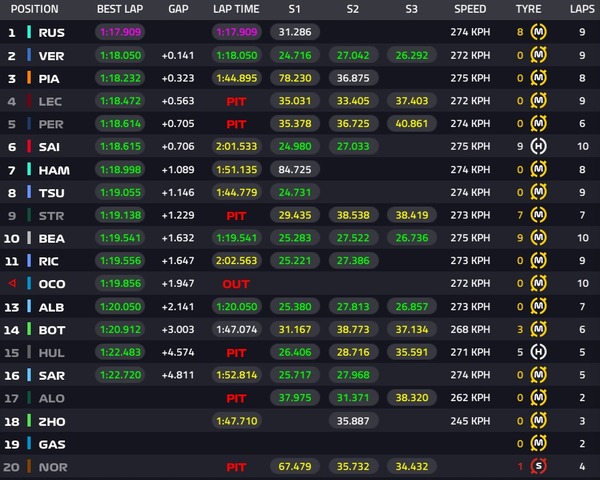Image resolution: width=600 pixels, height=480 pixels.
Task: Select the medium tyre icon for ALO
Action: pos(539,398)
